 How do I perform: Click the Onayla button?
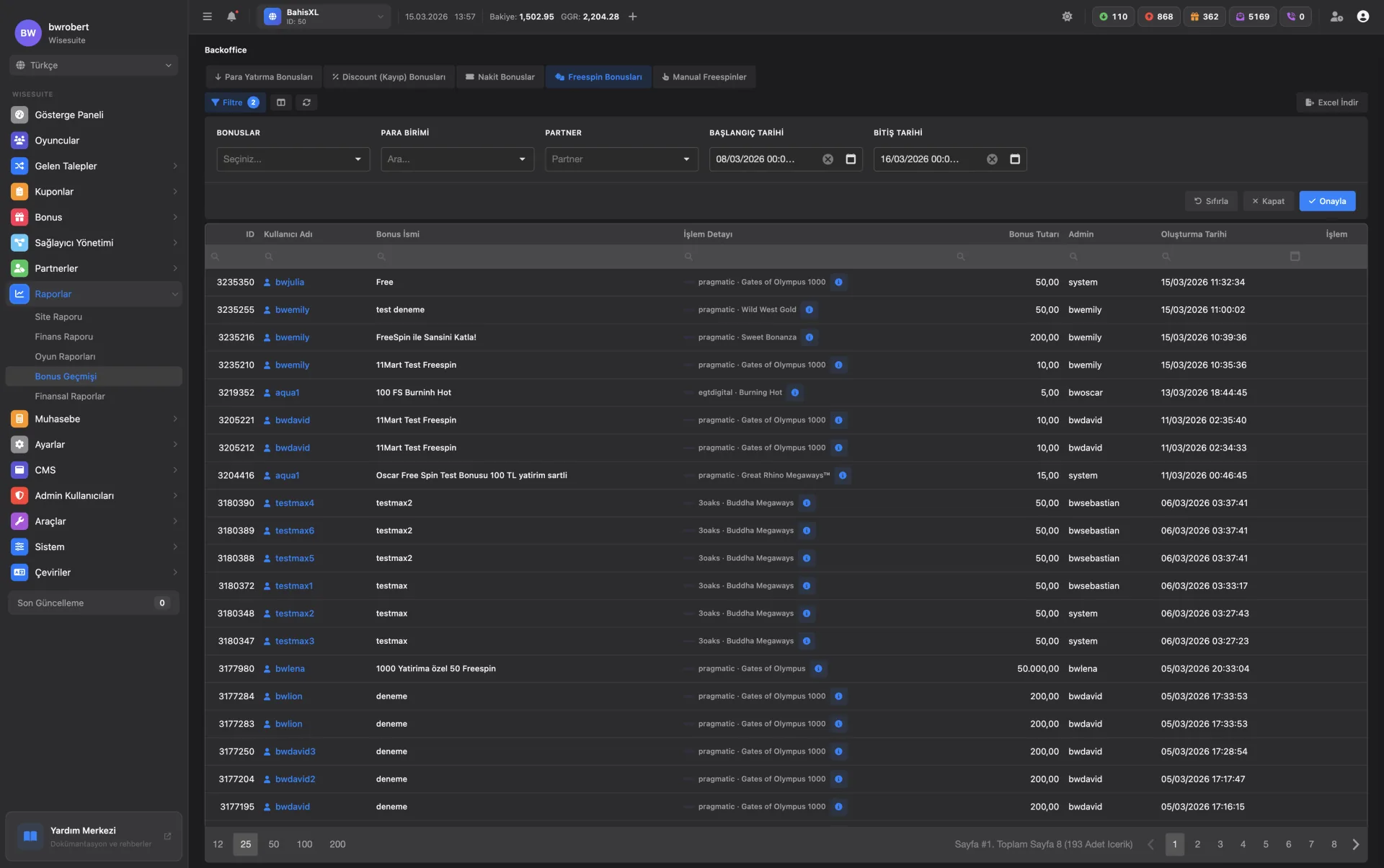point(1327,201)
